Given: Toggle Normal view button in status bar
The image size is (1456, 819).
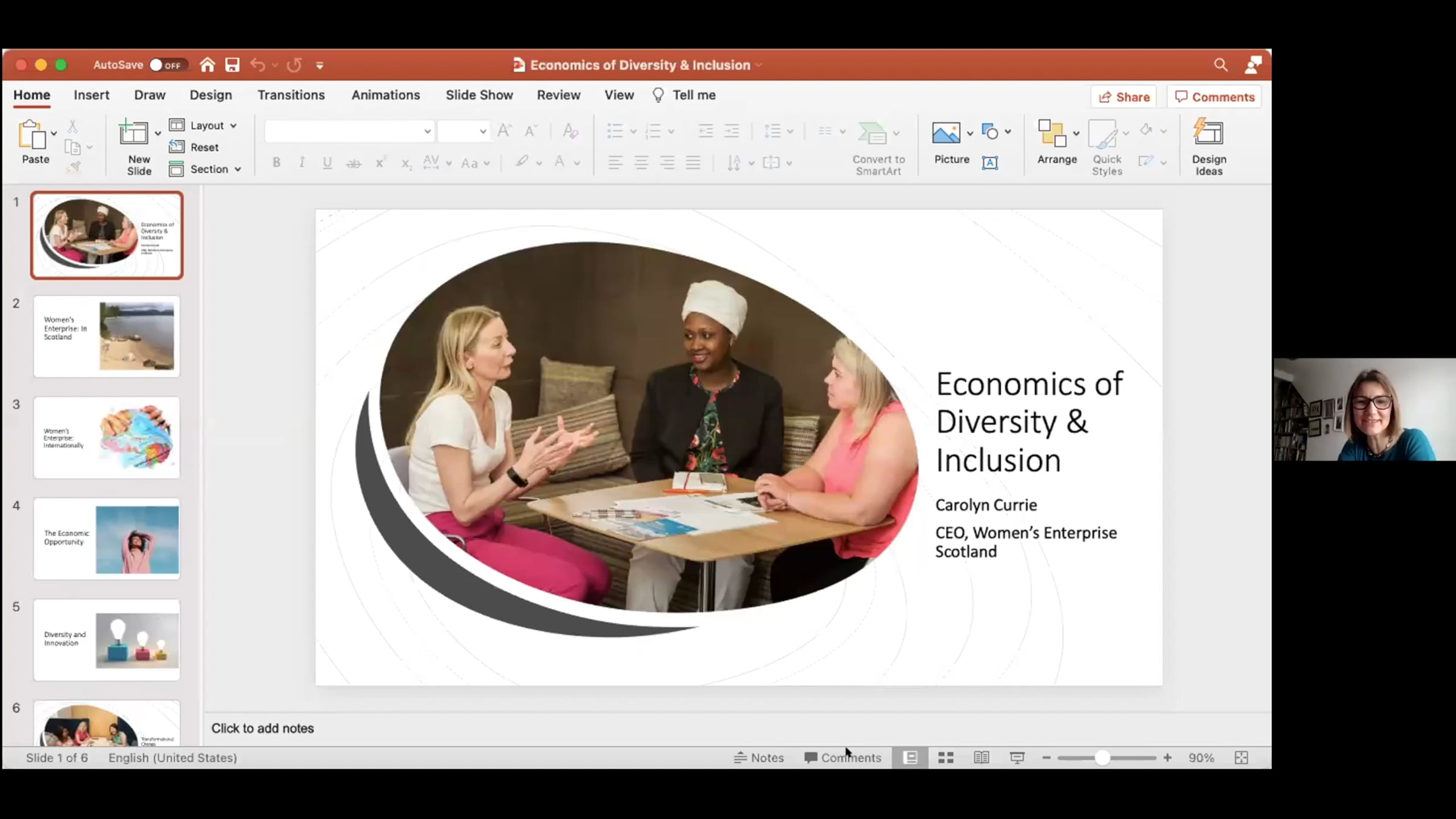Looking at the screenshot, I should click(910, 758).
